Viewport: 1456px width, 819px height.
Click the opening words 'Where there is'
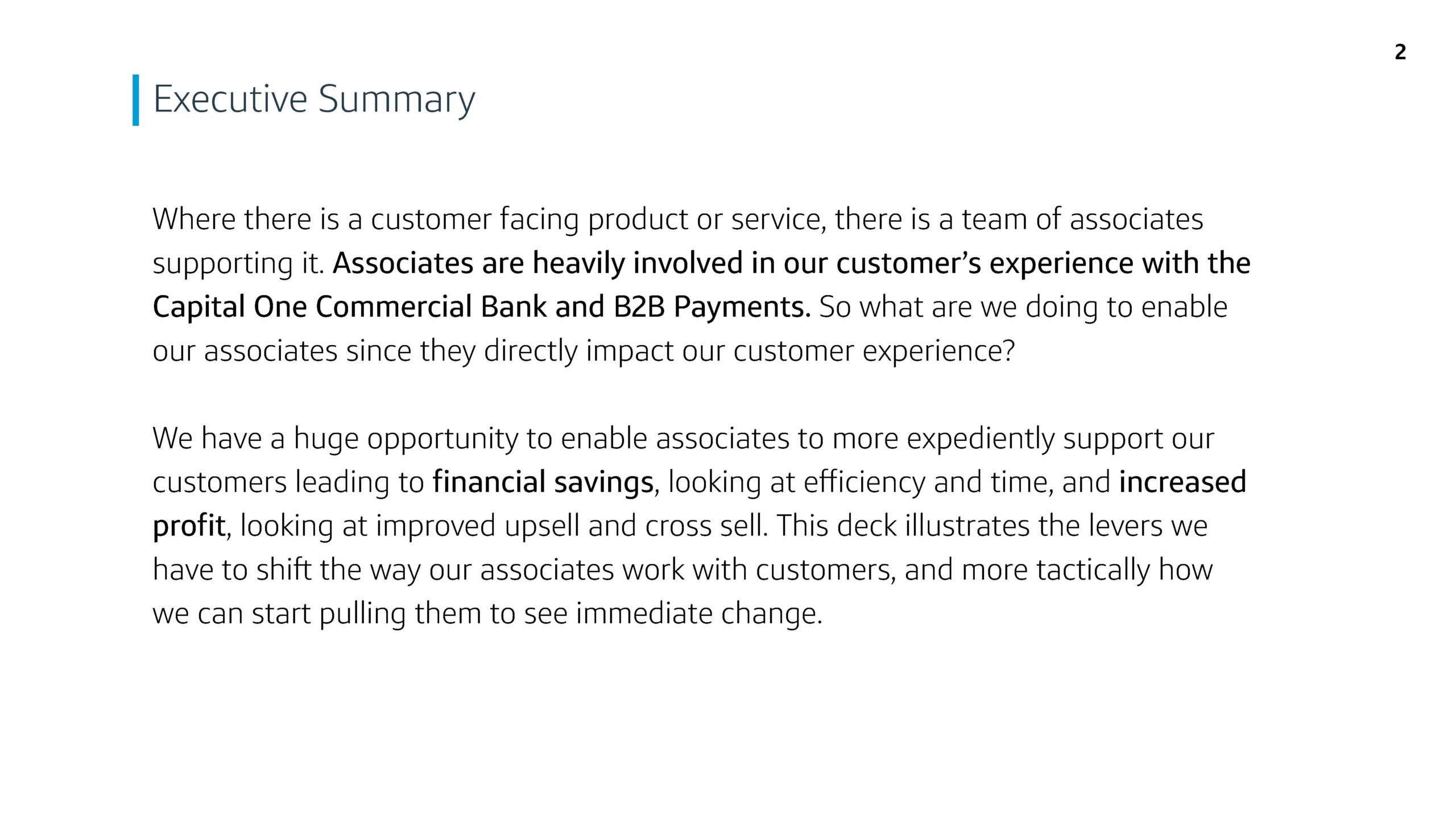(x=246, y=219)
